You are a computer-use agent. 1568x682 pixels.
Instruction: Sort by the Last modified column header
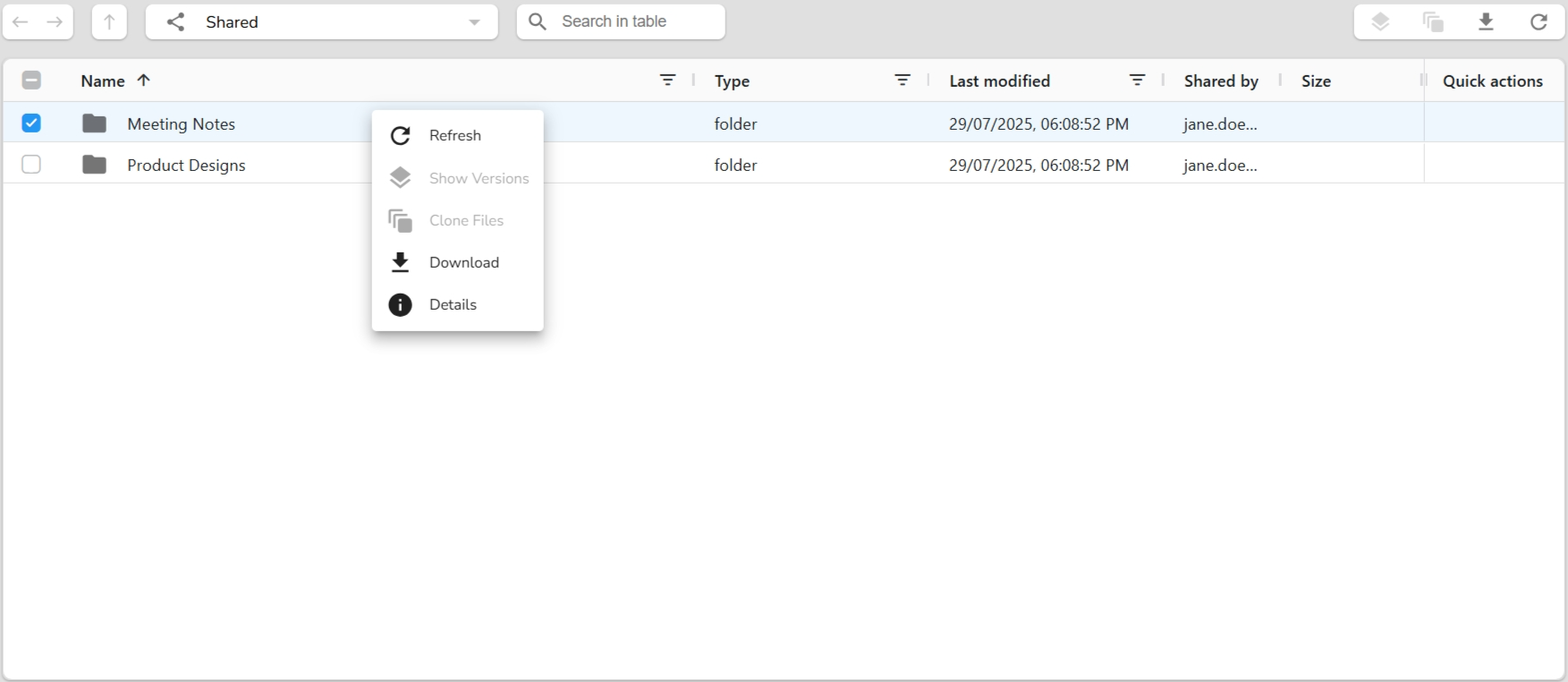tap(999, 81)
